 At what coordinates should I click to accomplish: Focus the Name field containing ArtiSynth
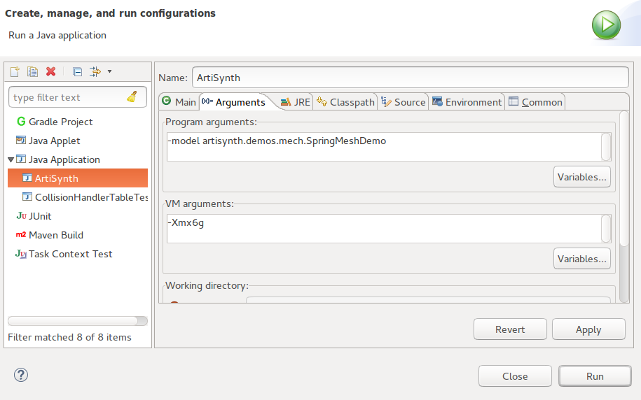(410, 76)
